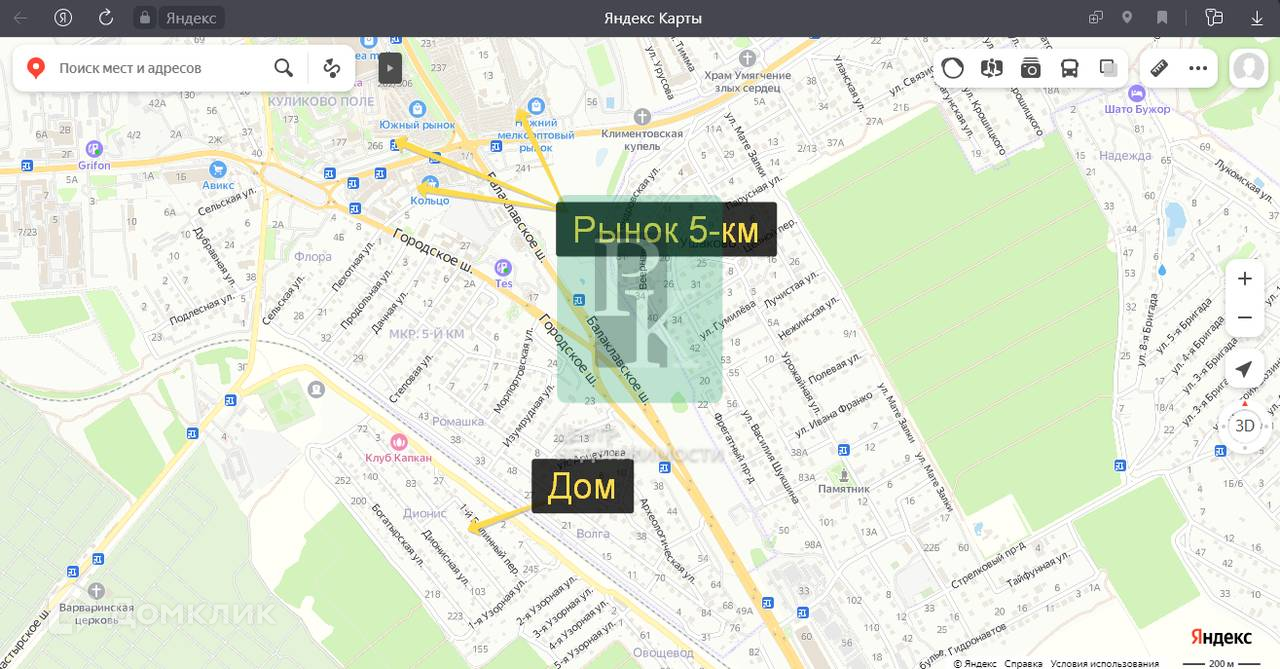
Task: Open the route builder icon
Action: 331,68
